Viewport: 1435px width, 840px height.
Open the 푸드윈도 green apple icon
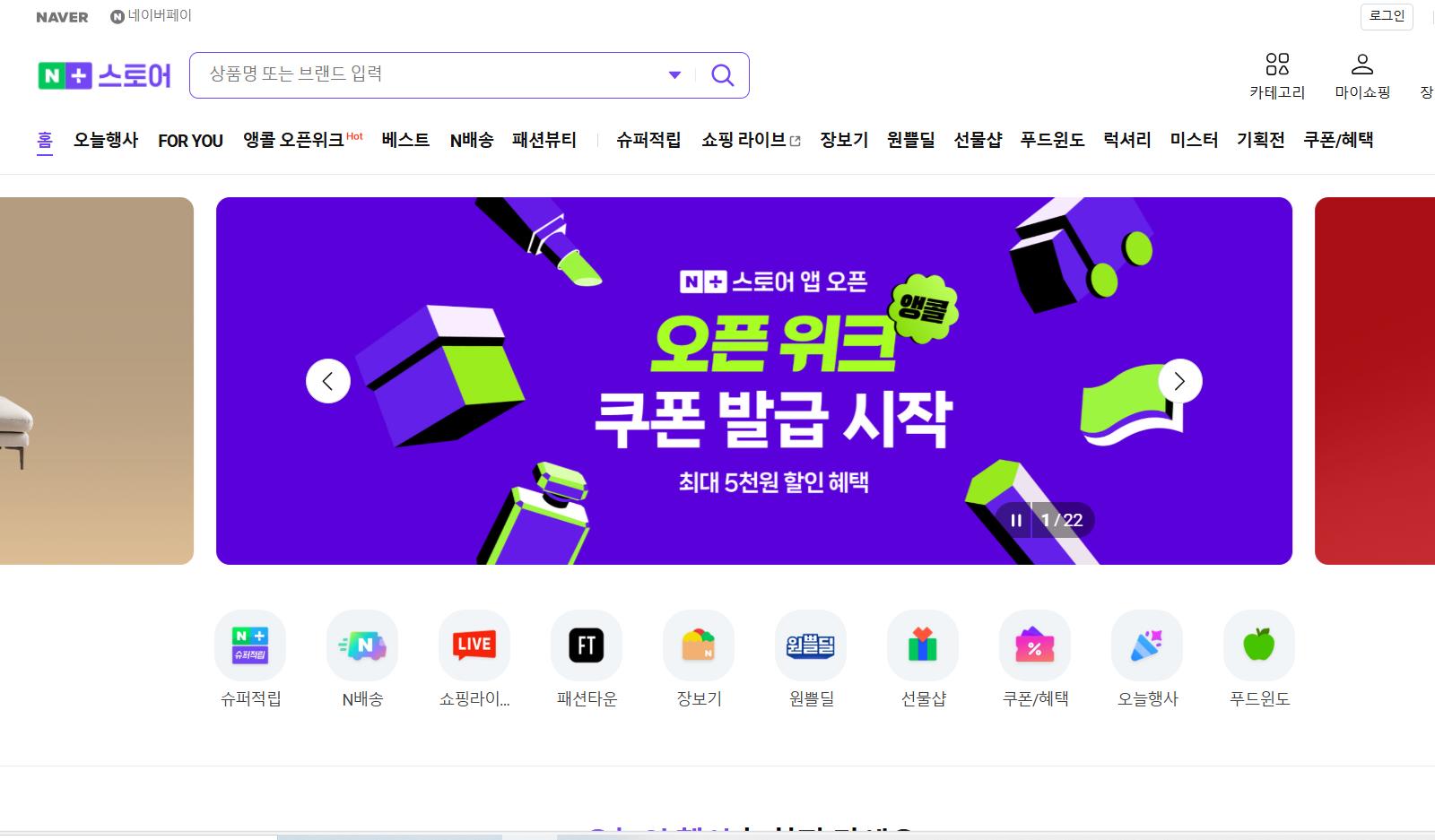[1259, 645]
